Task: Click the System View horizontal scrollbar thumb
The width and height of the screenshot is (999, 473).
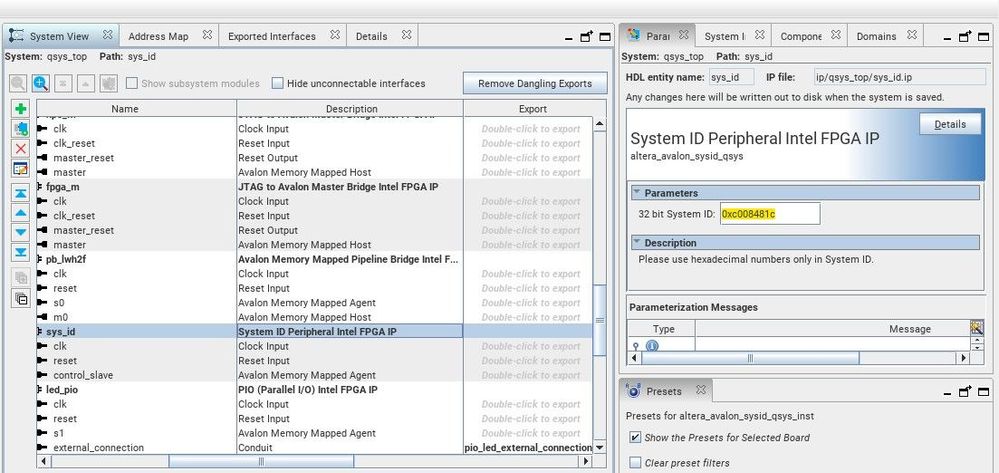Action: (261, 461)
